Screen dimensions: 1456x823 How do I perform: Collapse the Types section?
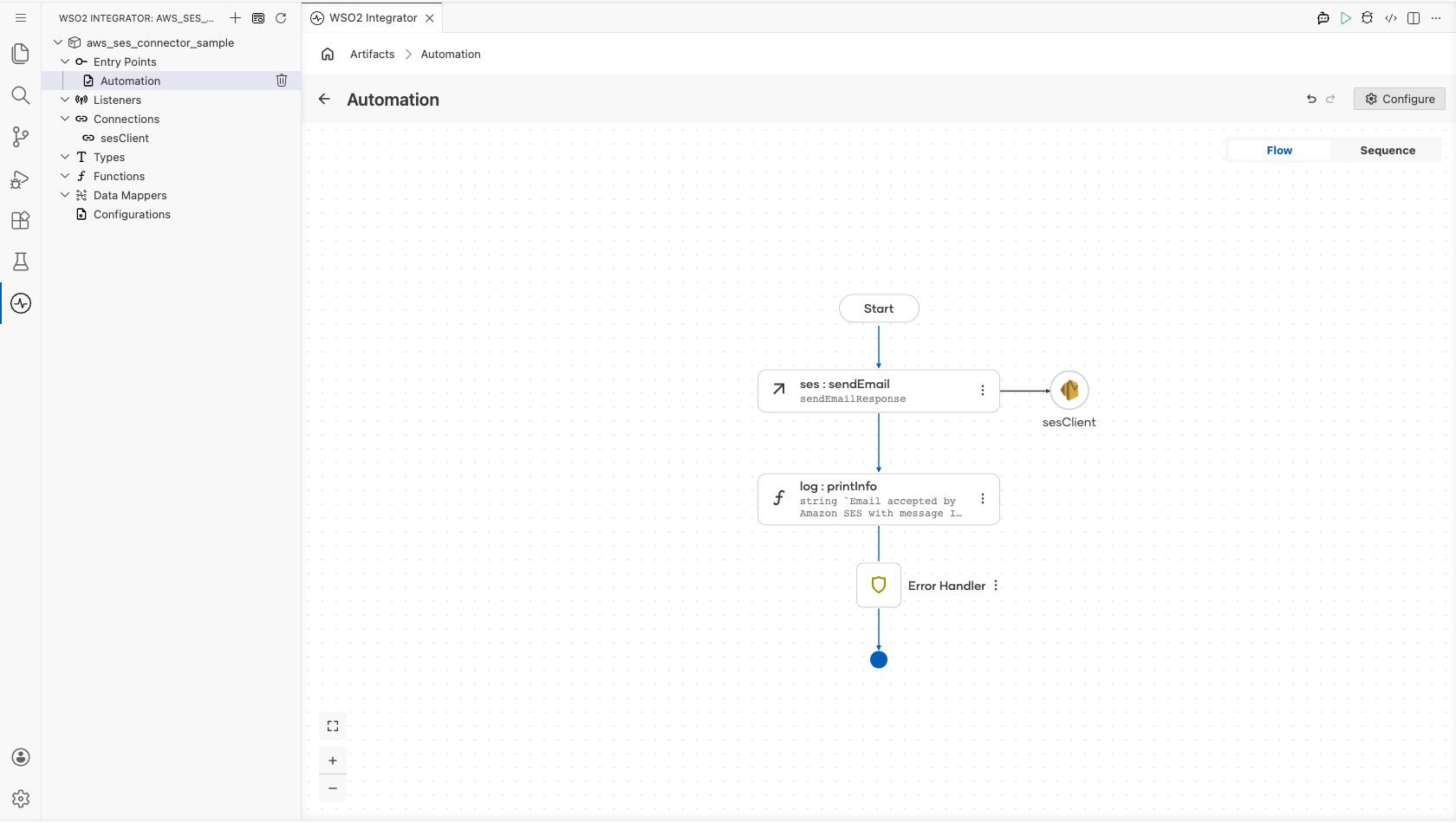click(x=65, y=157)
